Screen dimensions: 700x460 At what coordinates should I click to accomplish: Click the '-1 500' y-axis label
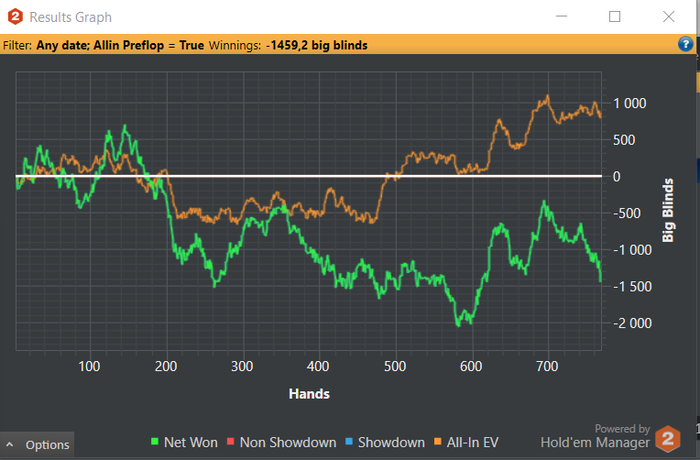click(x=632, y=286)
